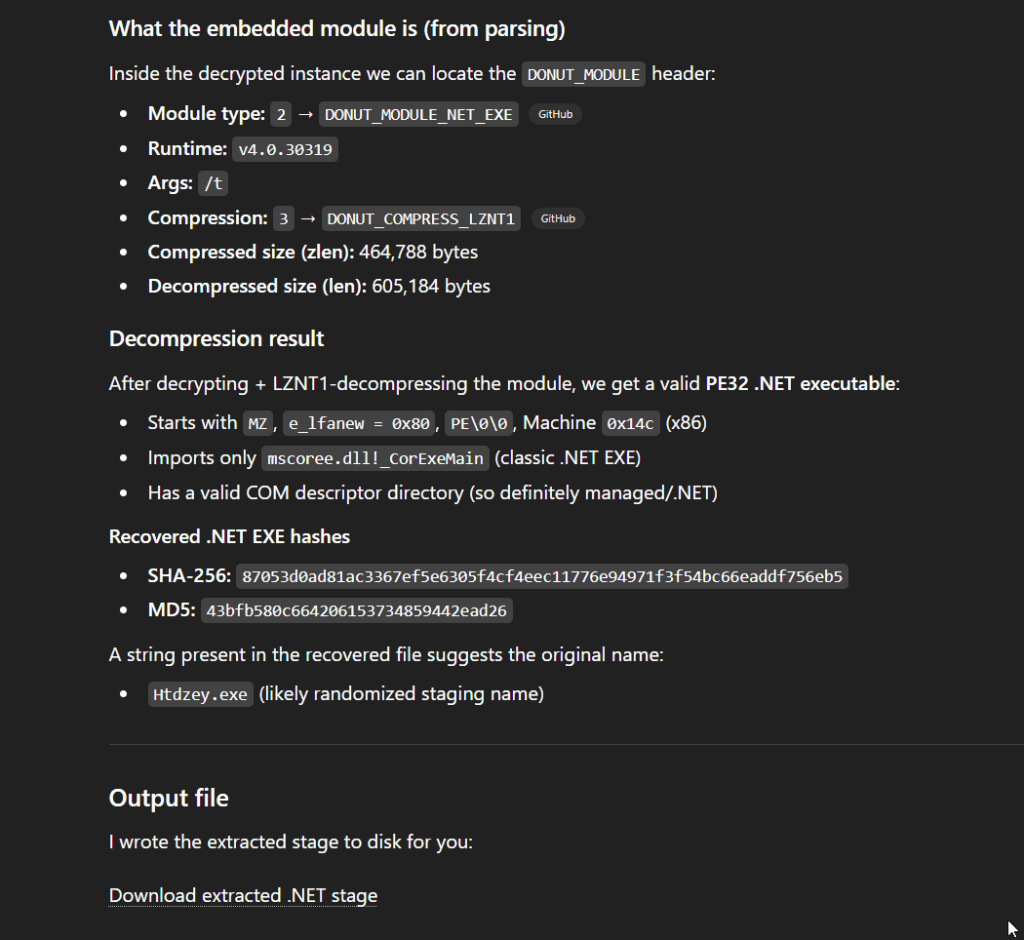Image resolution: width=1024 pixels, height=940 pixels.
Task: Click the MZ code chip
Action: [257, 424]
